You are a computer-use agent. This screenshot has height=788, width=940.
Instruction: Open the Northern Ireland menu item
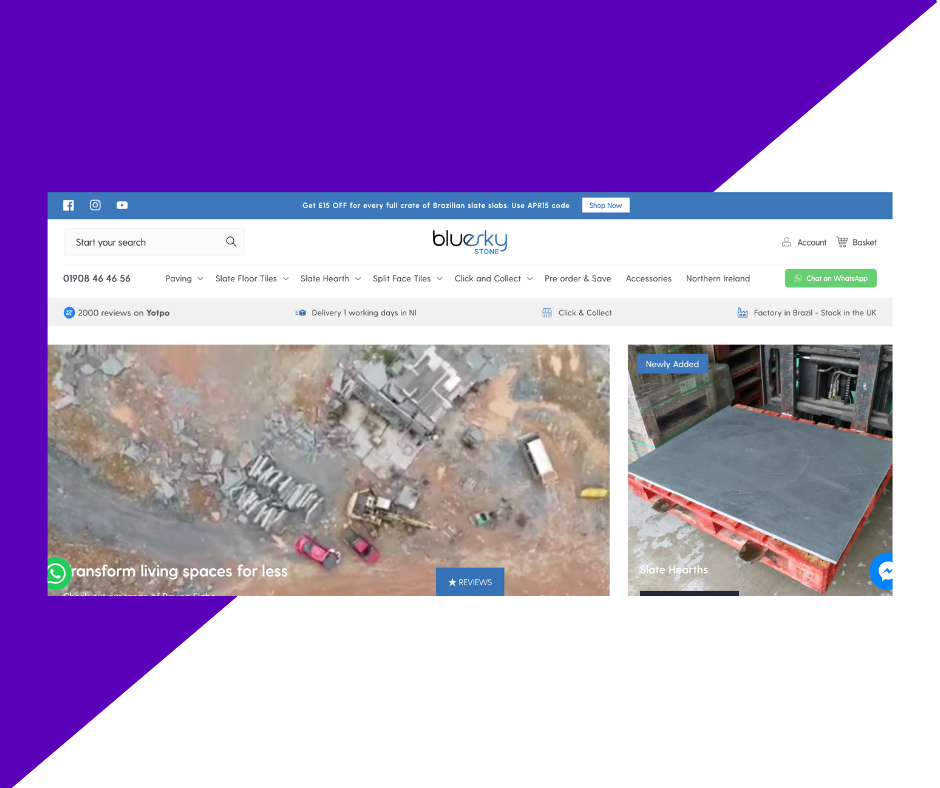(x=718, y=278)
